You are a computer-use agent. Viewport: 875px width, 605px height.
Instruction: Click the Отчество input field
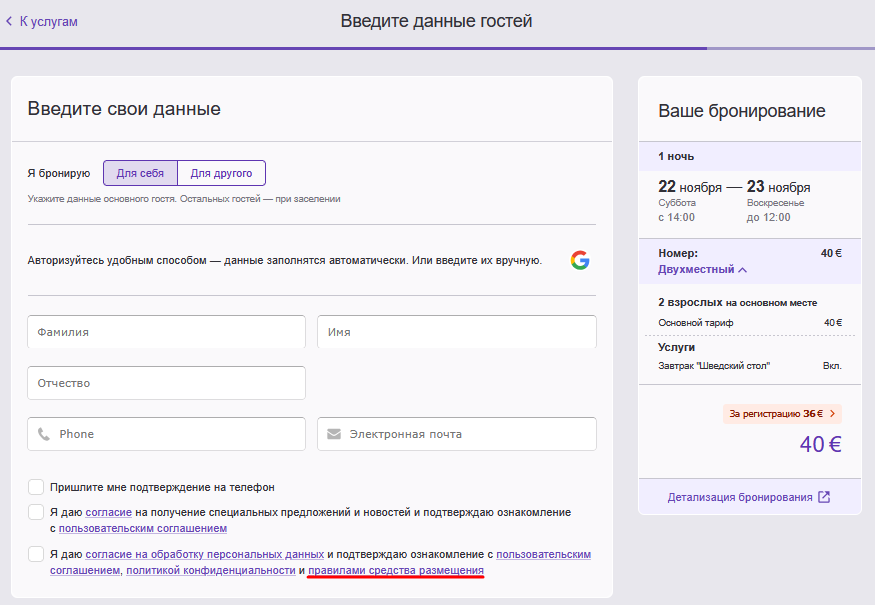point(166,383)
